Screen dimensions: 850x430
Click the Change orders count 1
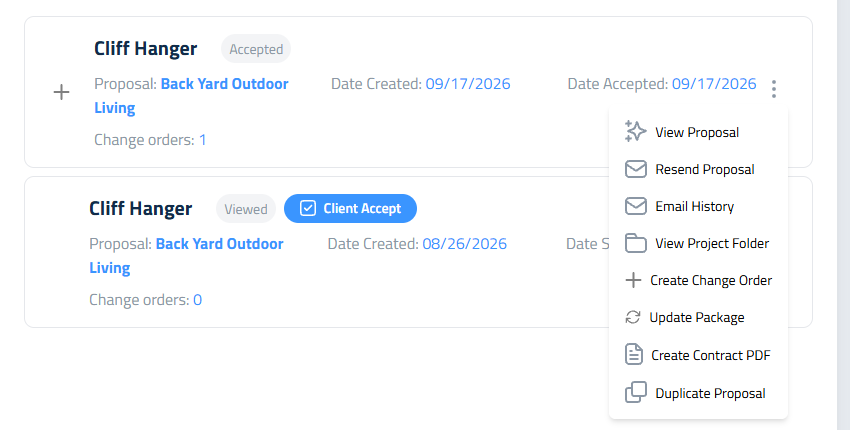[x=203, y=140]
